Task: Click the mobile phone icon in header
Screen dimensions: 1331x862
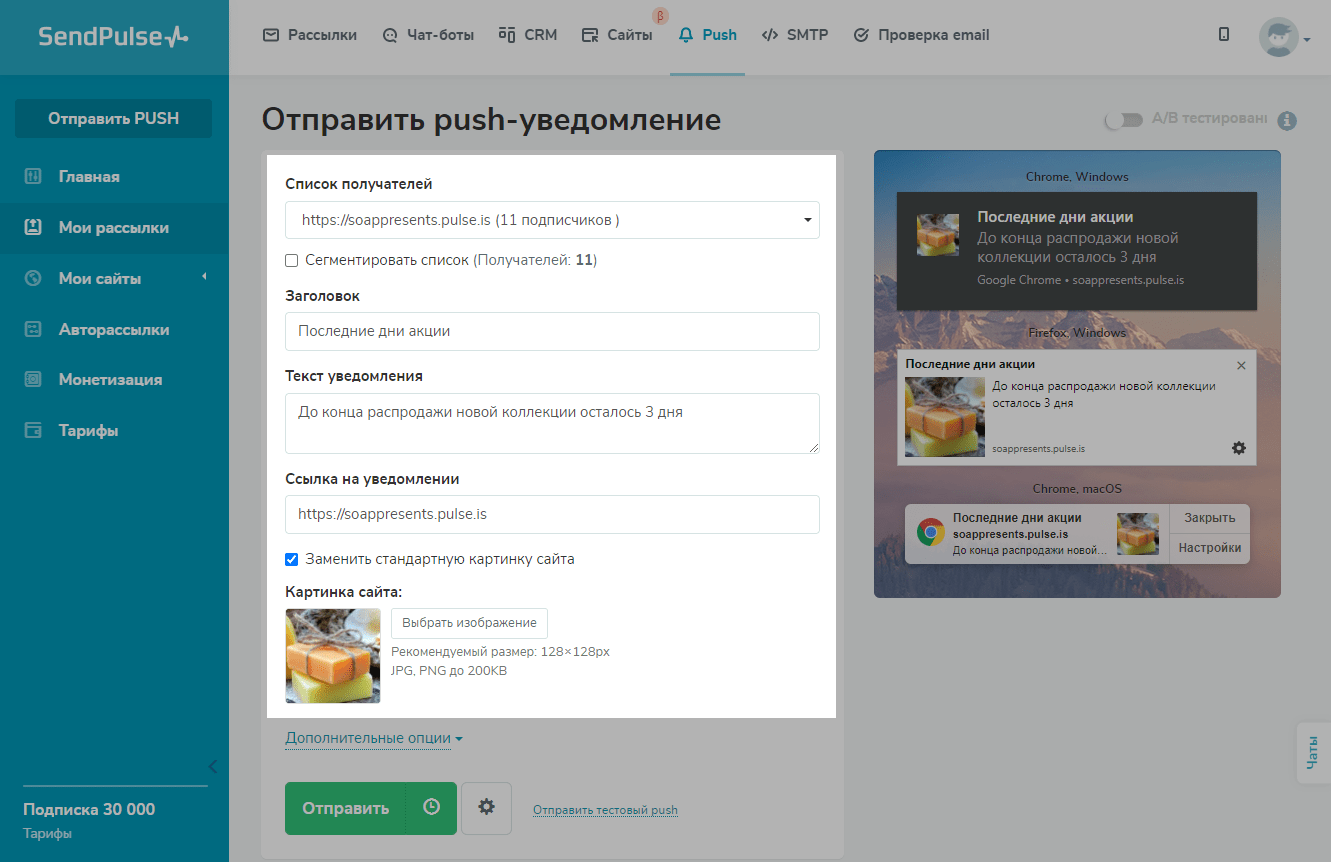Action: pos(1224,35)
